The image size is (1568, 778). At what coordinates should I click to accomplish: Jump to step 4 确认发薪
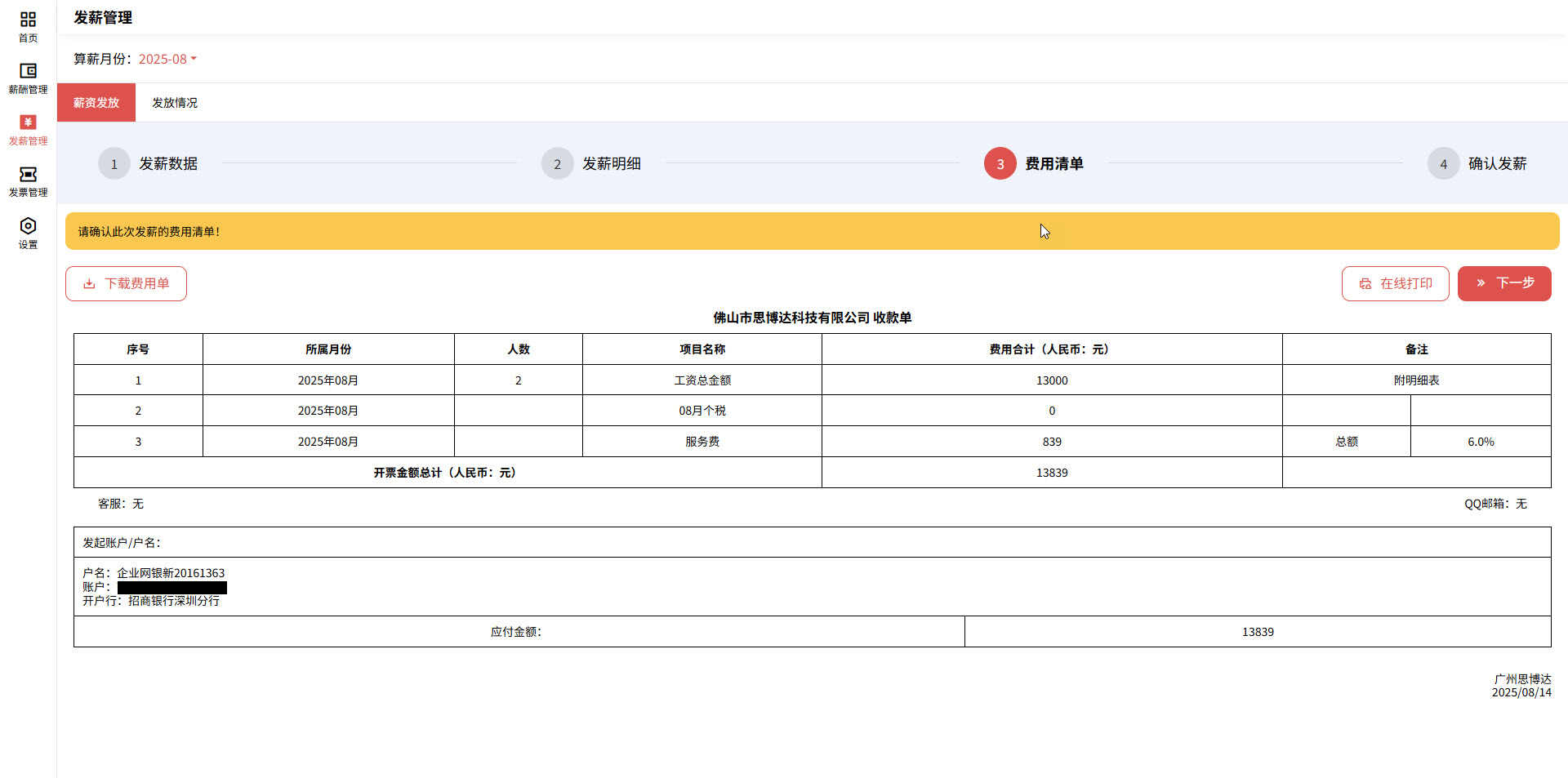[1443, 164]
